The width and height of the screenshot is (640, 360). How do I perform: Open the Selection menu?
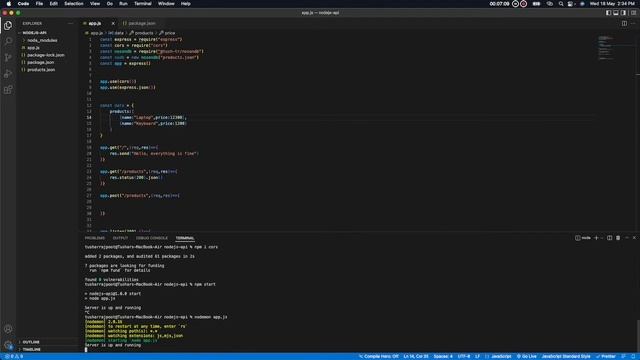point(73,4)
